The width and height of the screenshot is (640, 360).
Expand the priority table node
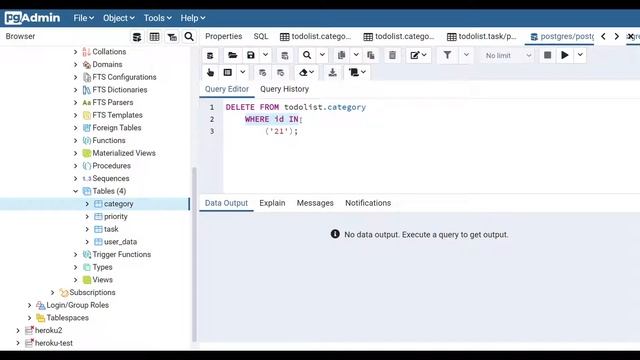point(87,216)
